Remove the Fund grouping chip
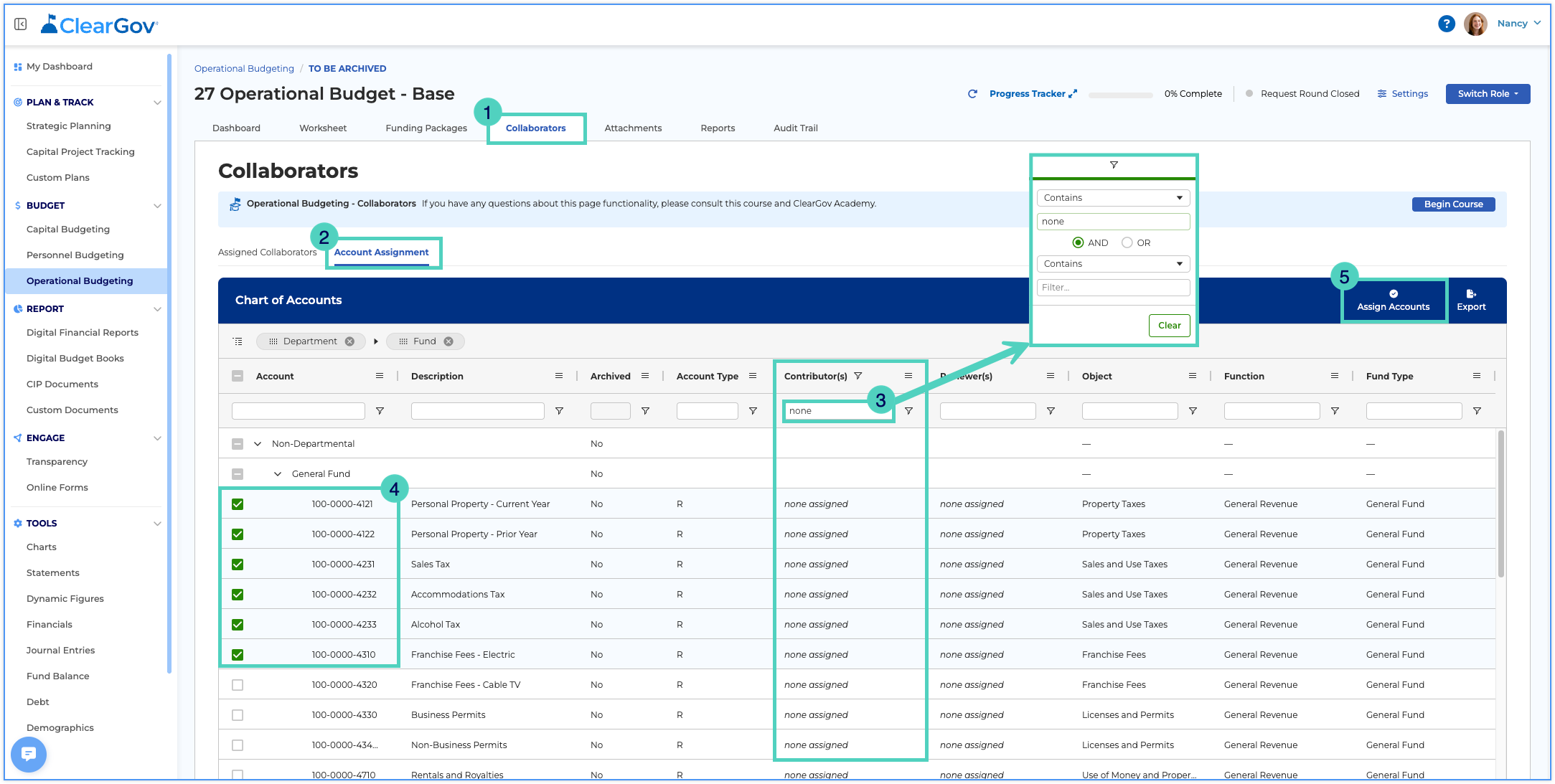Viewport: 1555px width, 784px height. [448, 341]
